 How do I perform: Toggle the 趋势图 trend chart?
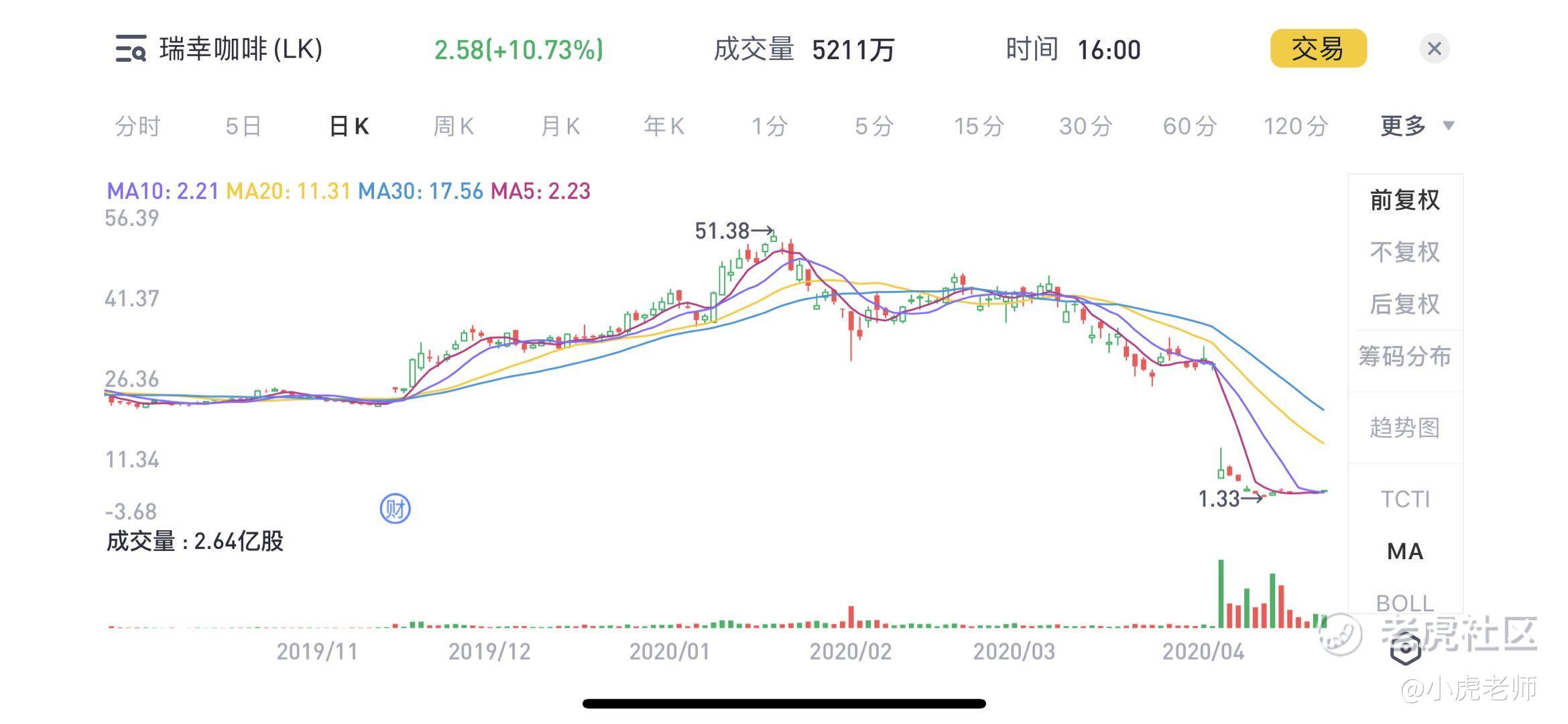pyautogui.click(x=1405, y=428)
